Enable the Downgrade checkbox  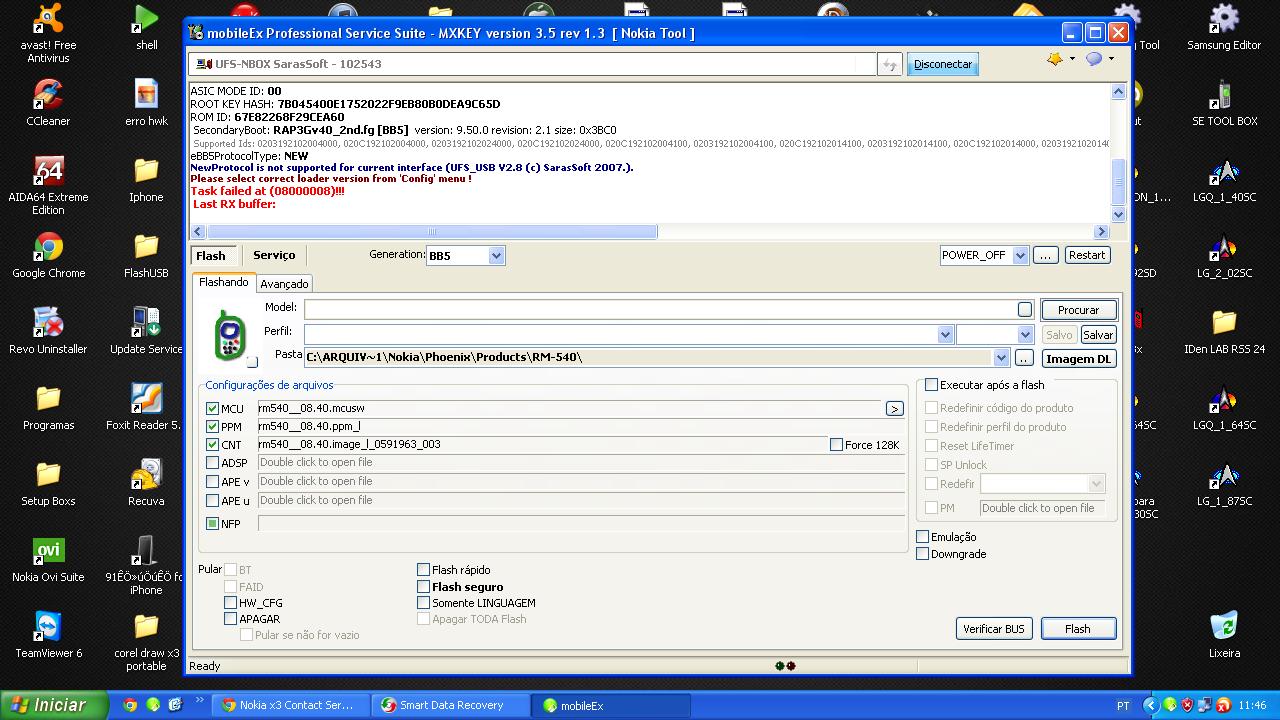coord(922,554)
